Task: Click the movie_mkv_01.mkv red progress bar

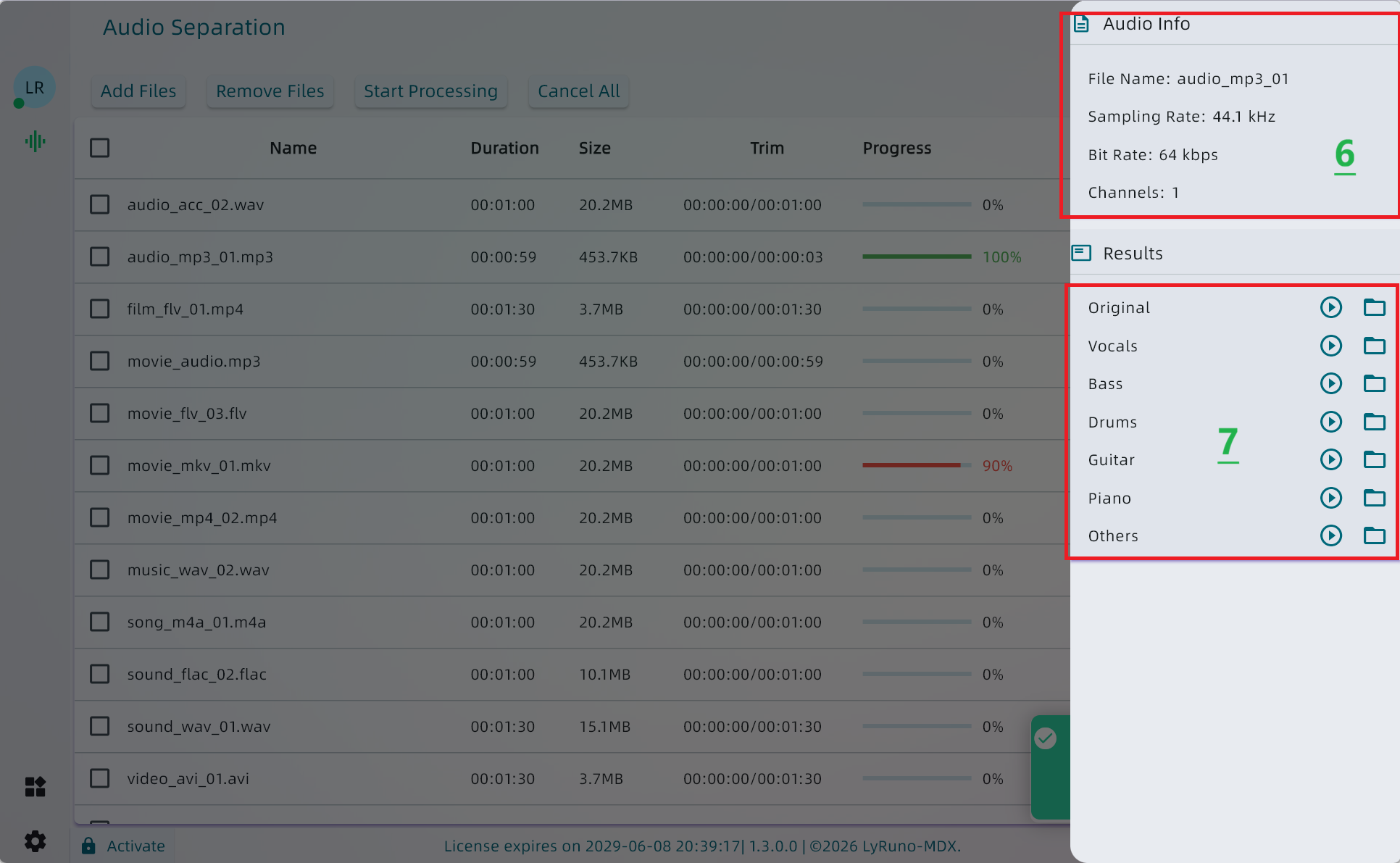Action: coord(911,465)
